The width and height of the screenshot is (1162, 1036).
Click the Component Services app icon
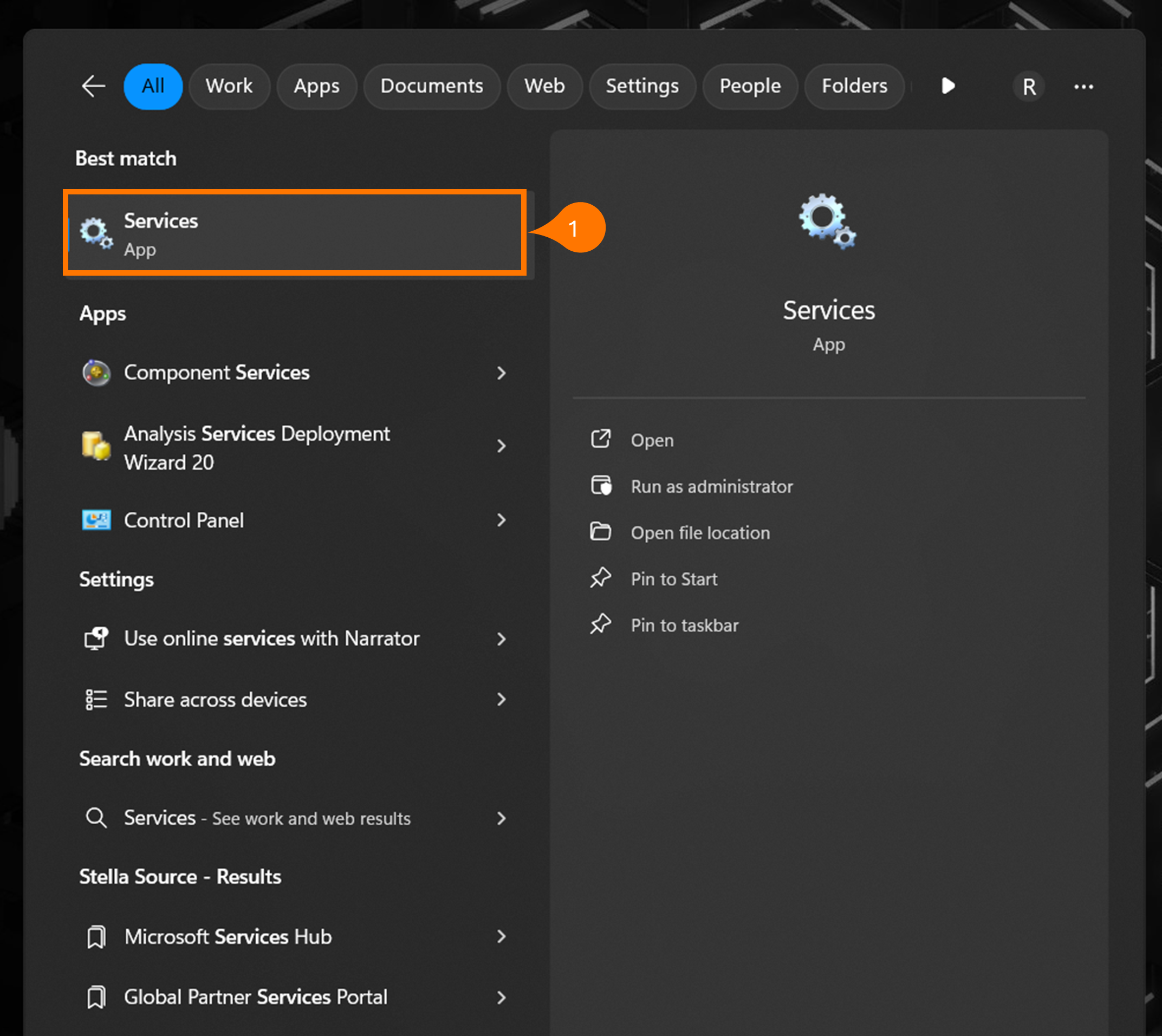(x=96, y=373)
